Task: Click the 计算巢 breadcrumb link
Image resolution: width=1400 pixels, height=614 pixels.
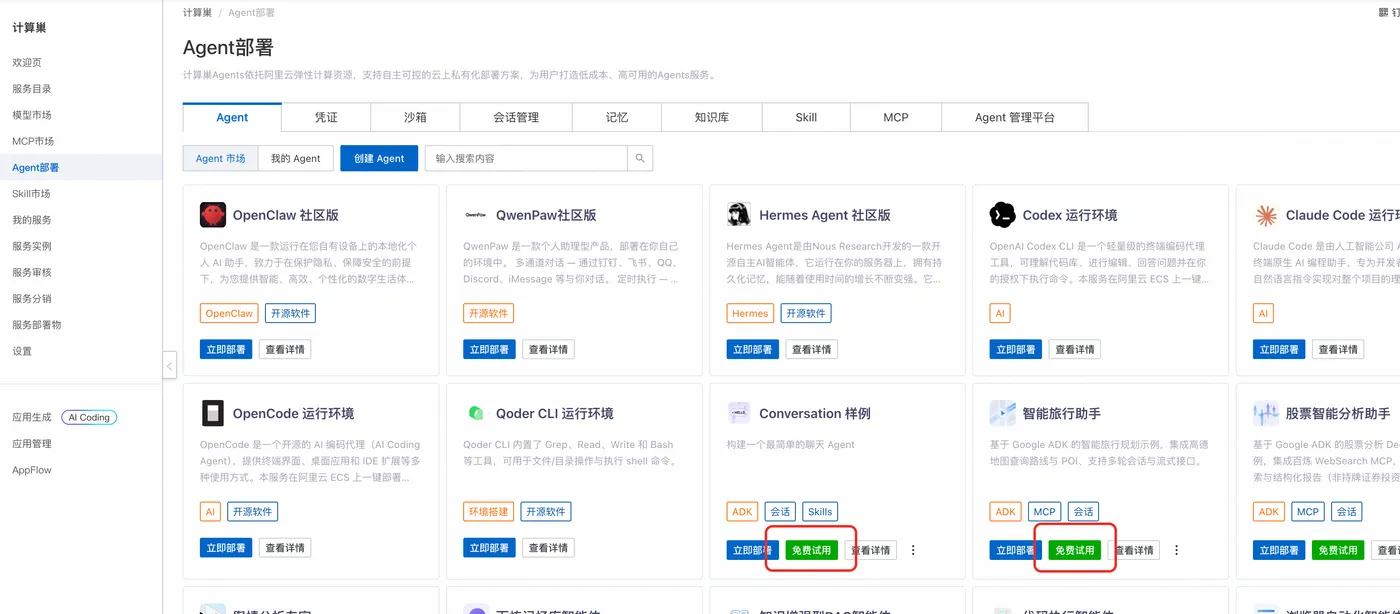Action: point(197,13)
